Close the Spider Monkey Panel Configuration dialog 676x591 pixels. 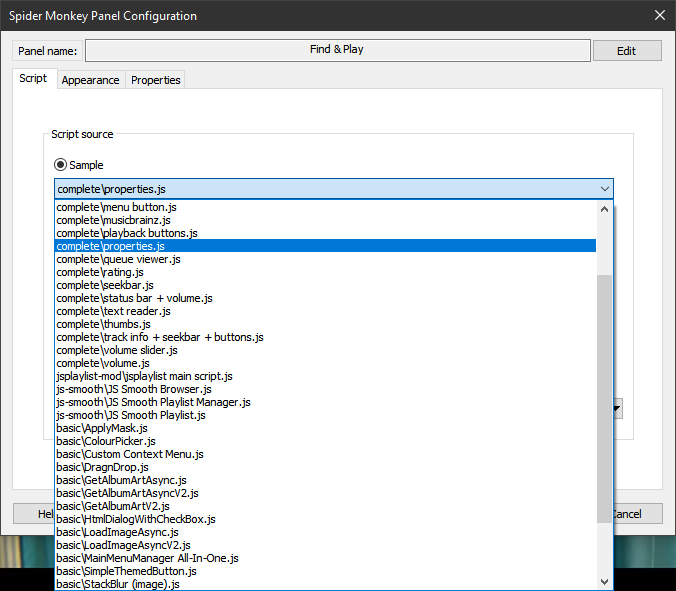click(658, 15)
